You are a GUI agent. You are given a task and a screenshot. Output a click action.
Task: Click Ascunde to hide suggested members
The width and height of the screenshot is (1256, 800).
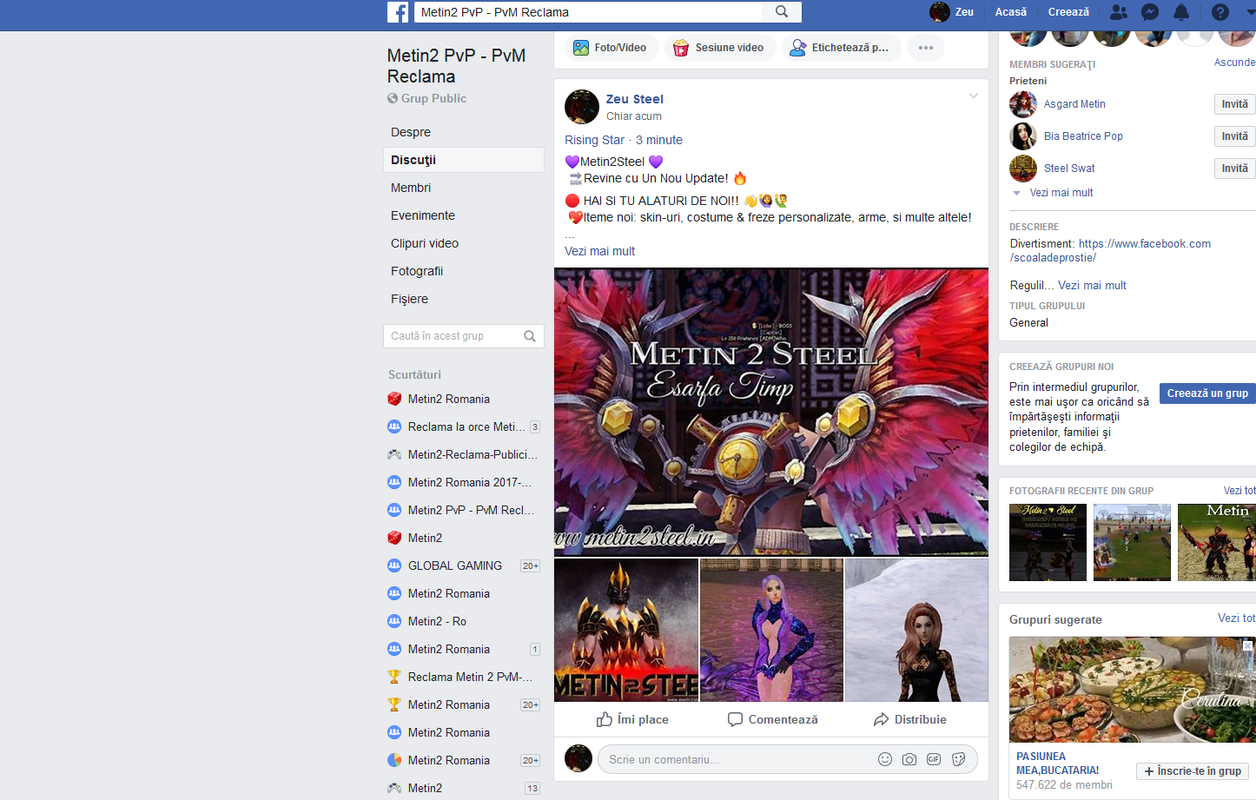[1235, 62]
